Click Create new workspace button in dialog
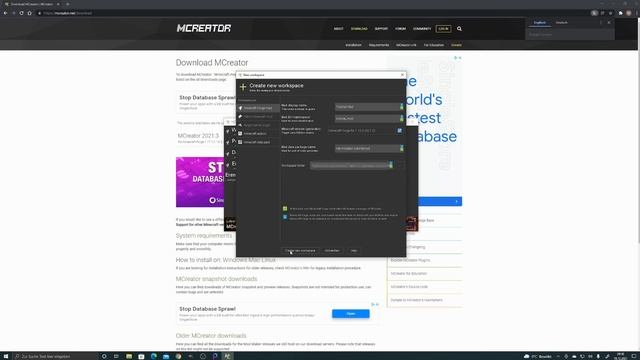The width and height of the screenshot is (640, 360). click(x=300, y=251)
